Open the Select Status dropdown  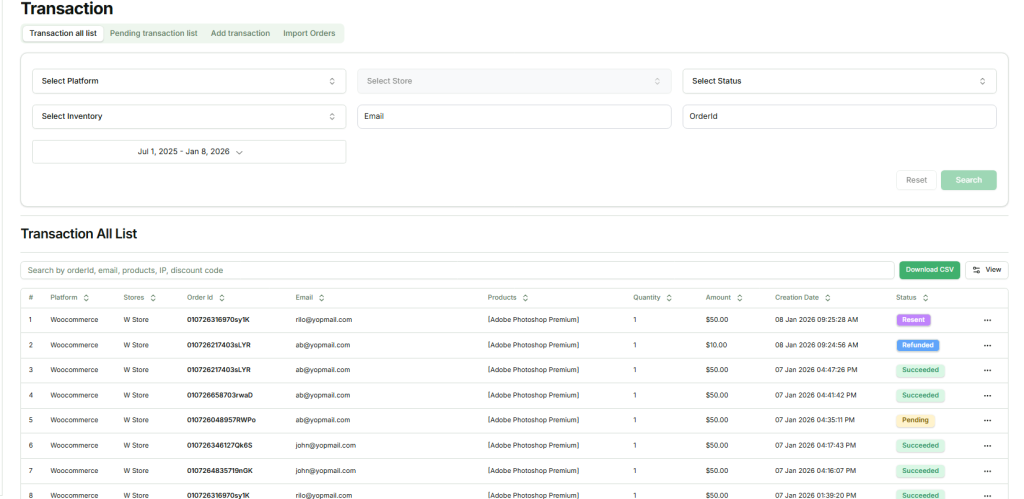[839, 81]
